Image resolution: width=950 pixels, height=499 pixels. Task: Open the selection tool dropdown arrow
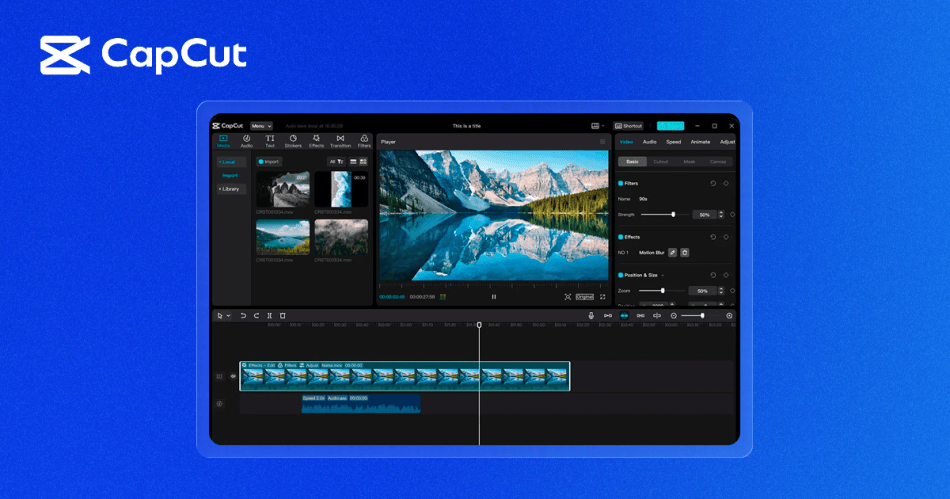tap(228, 316)
